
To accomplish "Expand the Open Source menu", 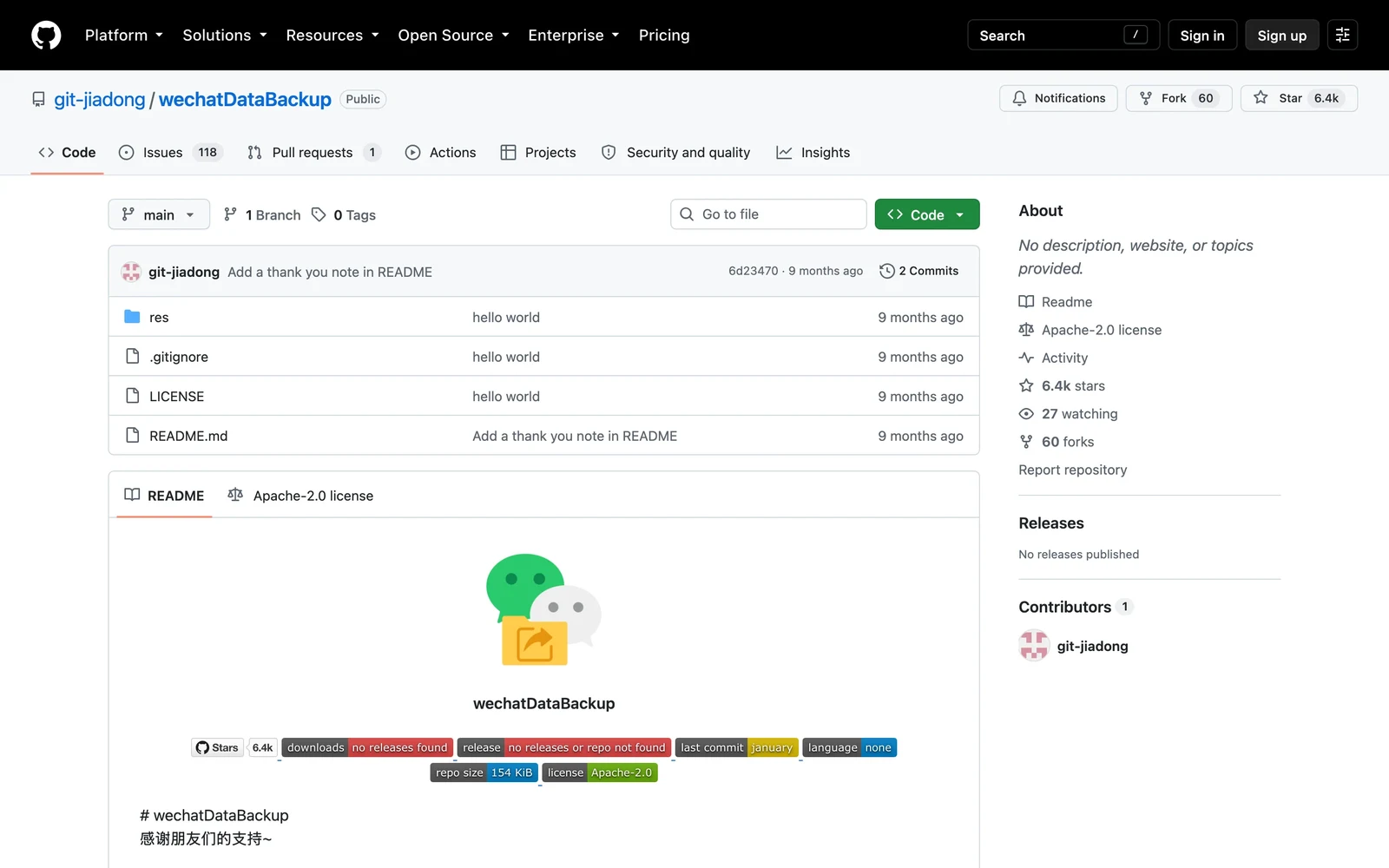I will pos(453,36).
